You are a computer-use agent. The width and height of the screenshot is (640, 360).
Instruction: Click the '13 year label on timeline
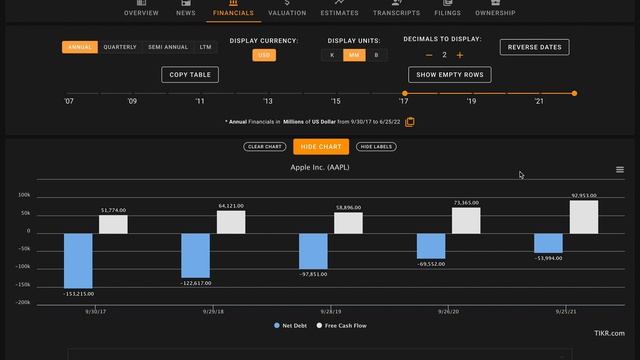(x=267, y=101)
